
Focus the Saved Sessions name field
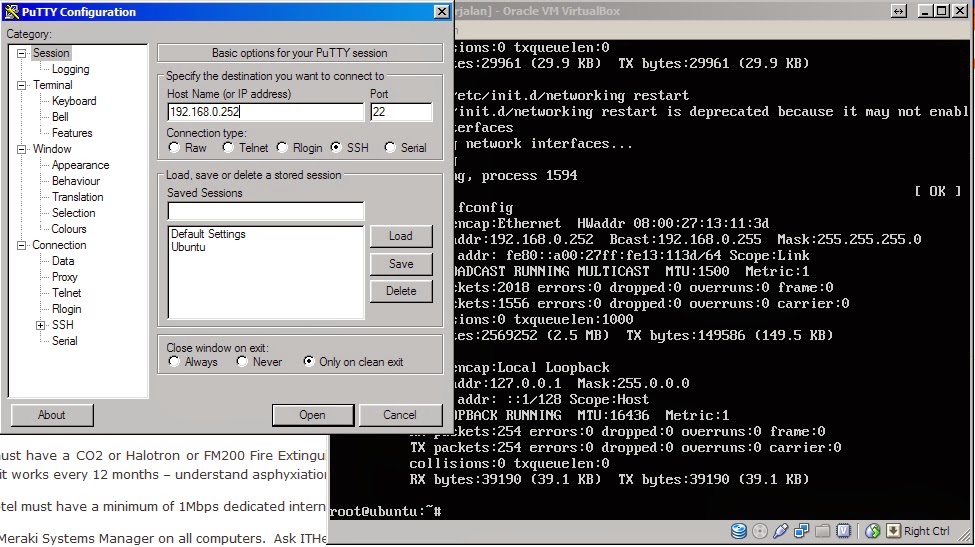coord(266,211)
